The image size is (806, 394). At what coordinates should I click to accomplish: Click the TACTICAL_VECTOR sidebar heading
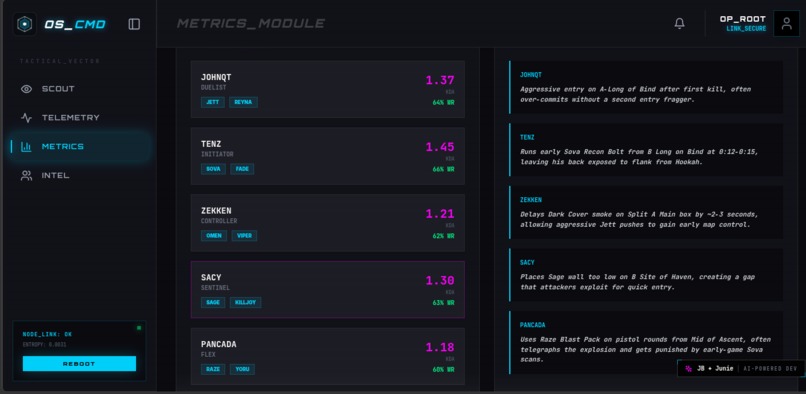[x=60, y=61]
